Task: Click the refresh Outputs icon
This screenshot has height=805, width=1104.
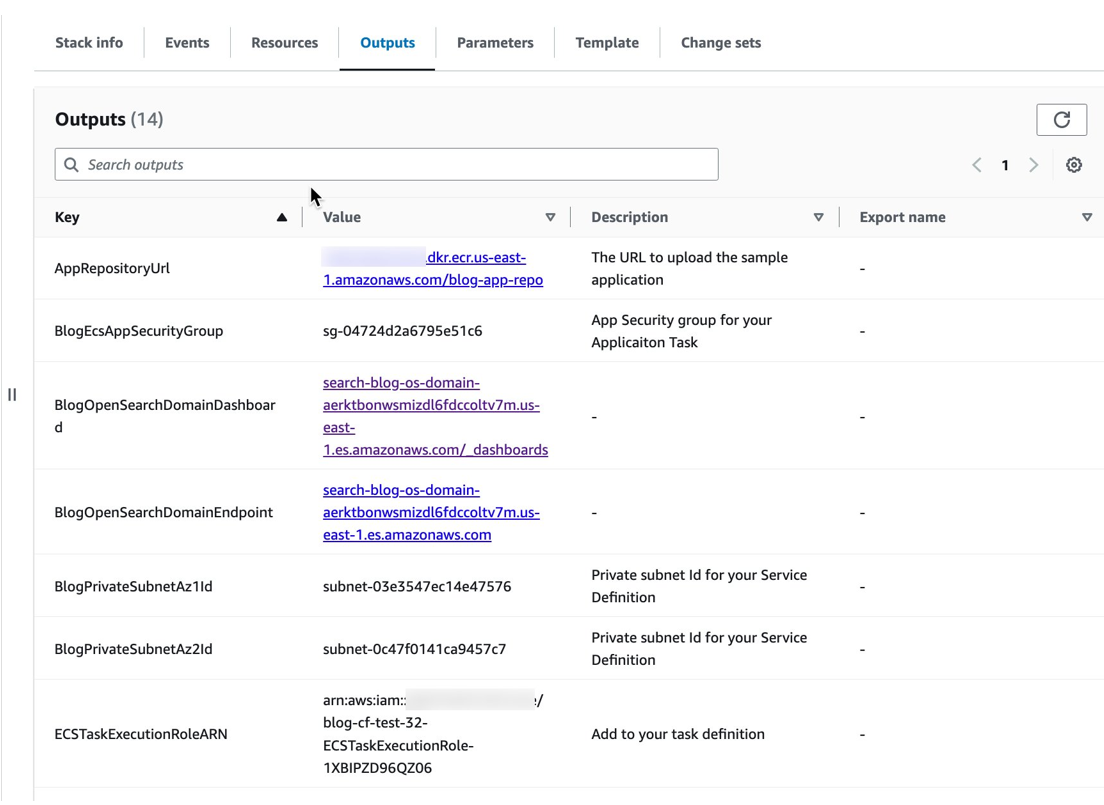Action: [x=1061, y=119]
